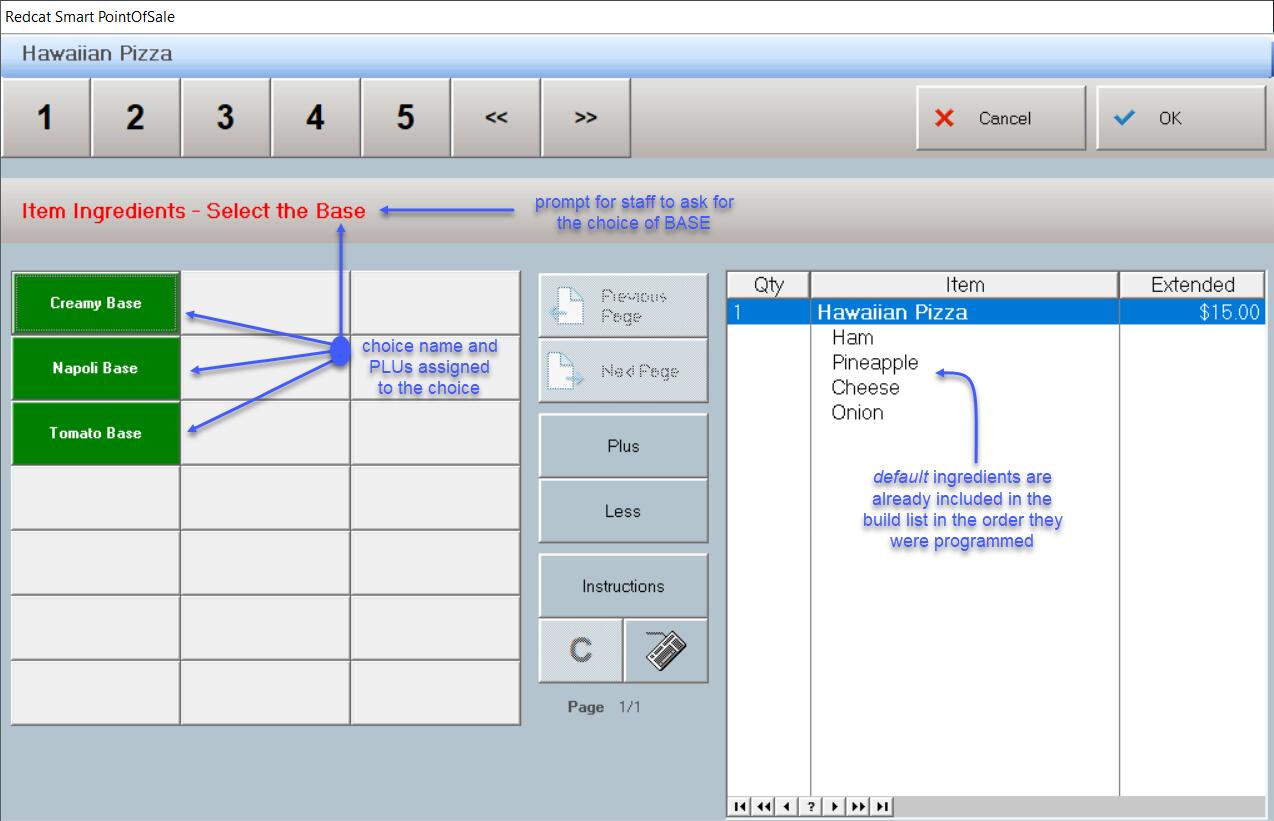Click the >> button in the number row

[x=586, y=118]
